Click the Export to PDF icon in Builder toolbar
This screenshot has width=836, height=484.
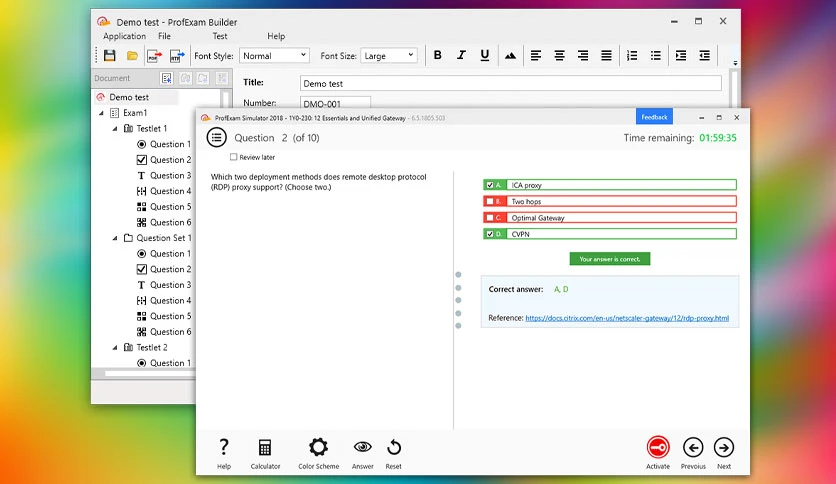coord(155,55)
